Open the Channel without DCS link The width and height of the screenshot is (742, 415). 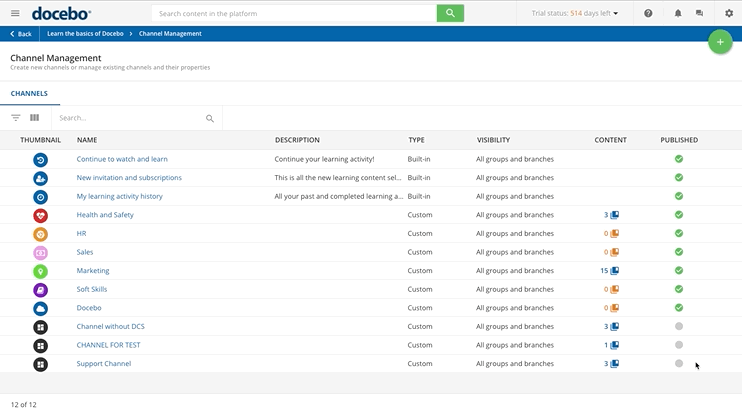click(111, 326)
